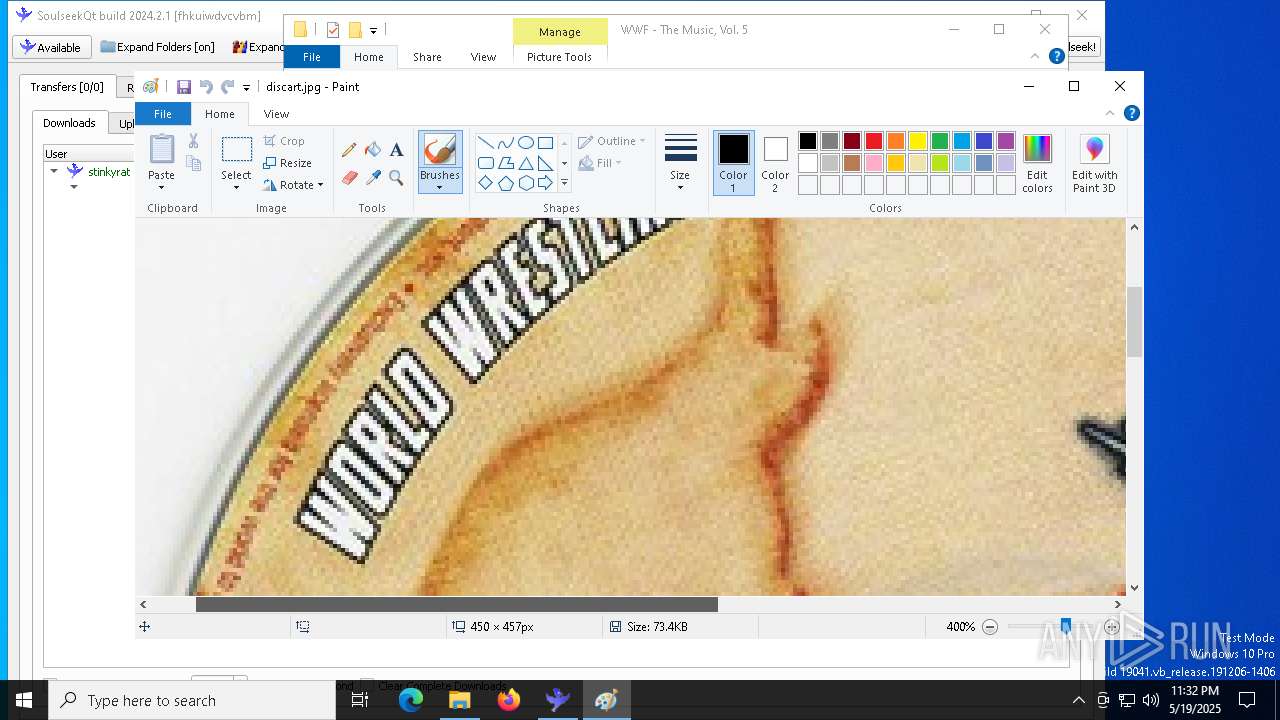Image resolution: width=1280 pixels, height=720 pixels.
Task: Click the Available status button in Soulseek
Action: 51,47
